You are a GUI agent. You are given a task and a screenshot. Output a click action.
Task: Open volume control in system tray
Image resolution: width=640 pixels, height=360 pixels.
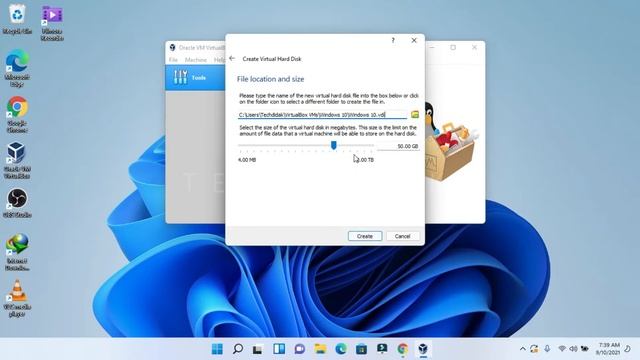tap(573, 349)
